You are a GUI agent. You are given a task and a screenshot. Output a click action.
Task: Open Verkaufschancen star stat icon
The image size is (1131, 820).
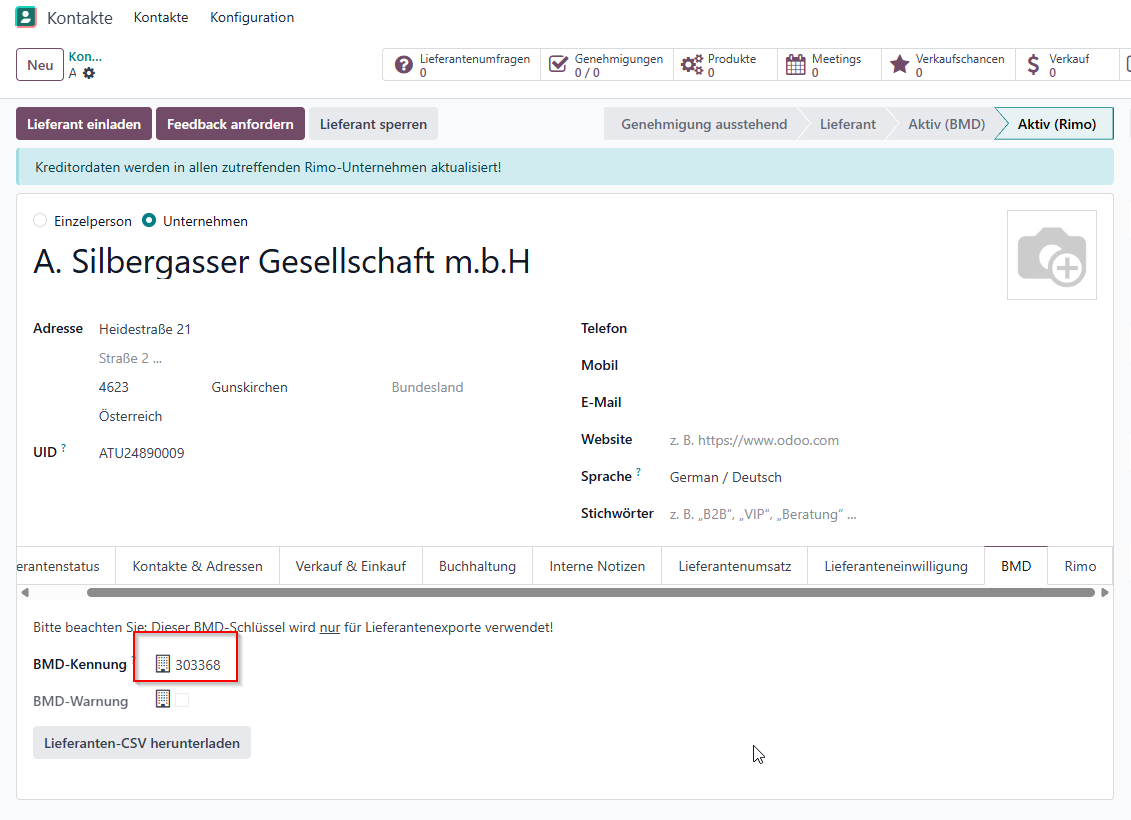tap(899, 65)
